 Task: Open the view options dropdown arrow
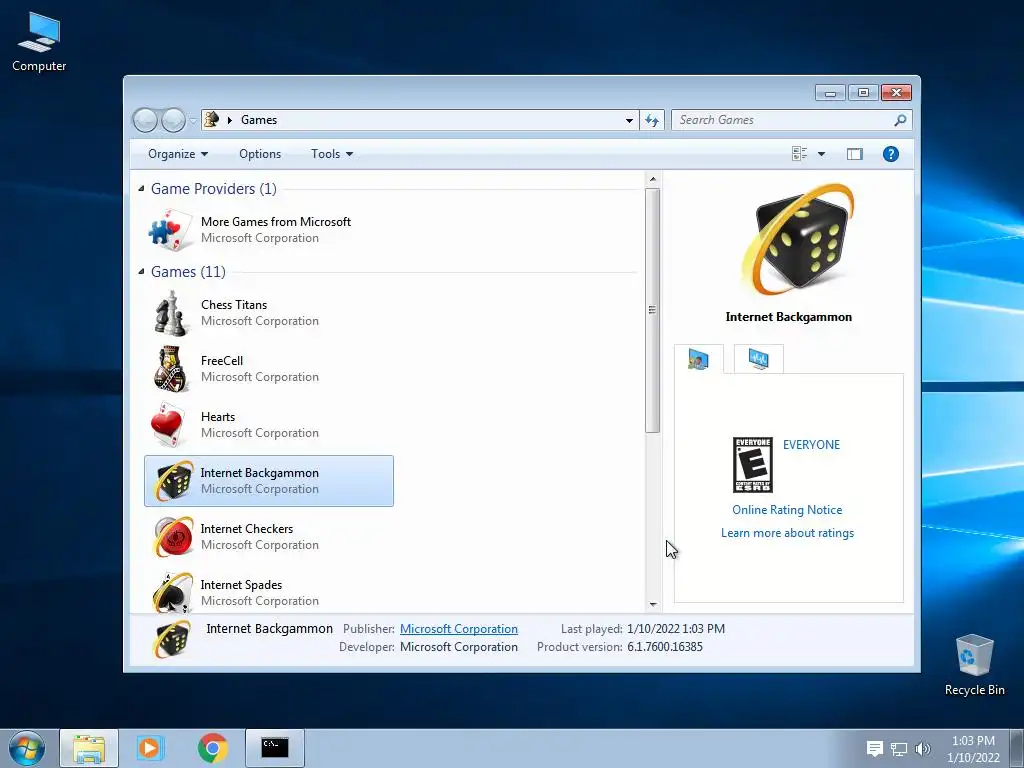click(x=821, y=154)
